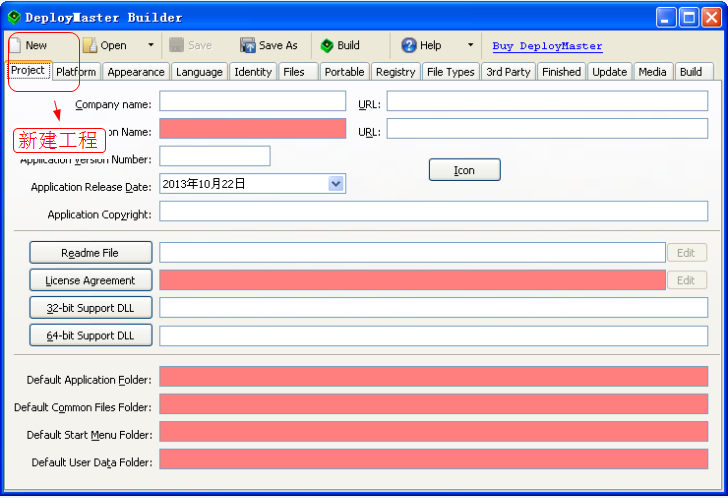Image resolution: width=728 pixels, height=498 pixels.
Task: Switch to the Update tab
Action: coord(610,72)
